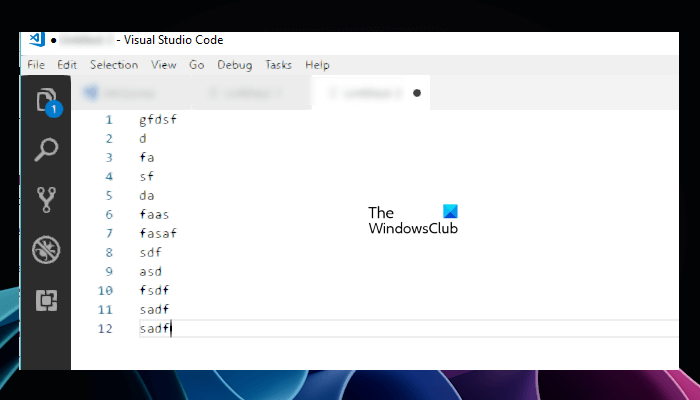Click the text 'fasaf' on line 7
This screenshot has height=400, width=700.
pyautogui.click(x=158, y=233)
